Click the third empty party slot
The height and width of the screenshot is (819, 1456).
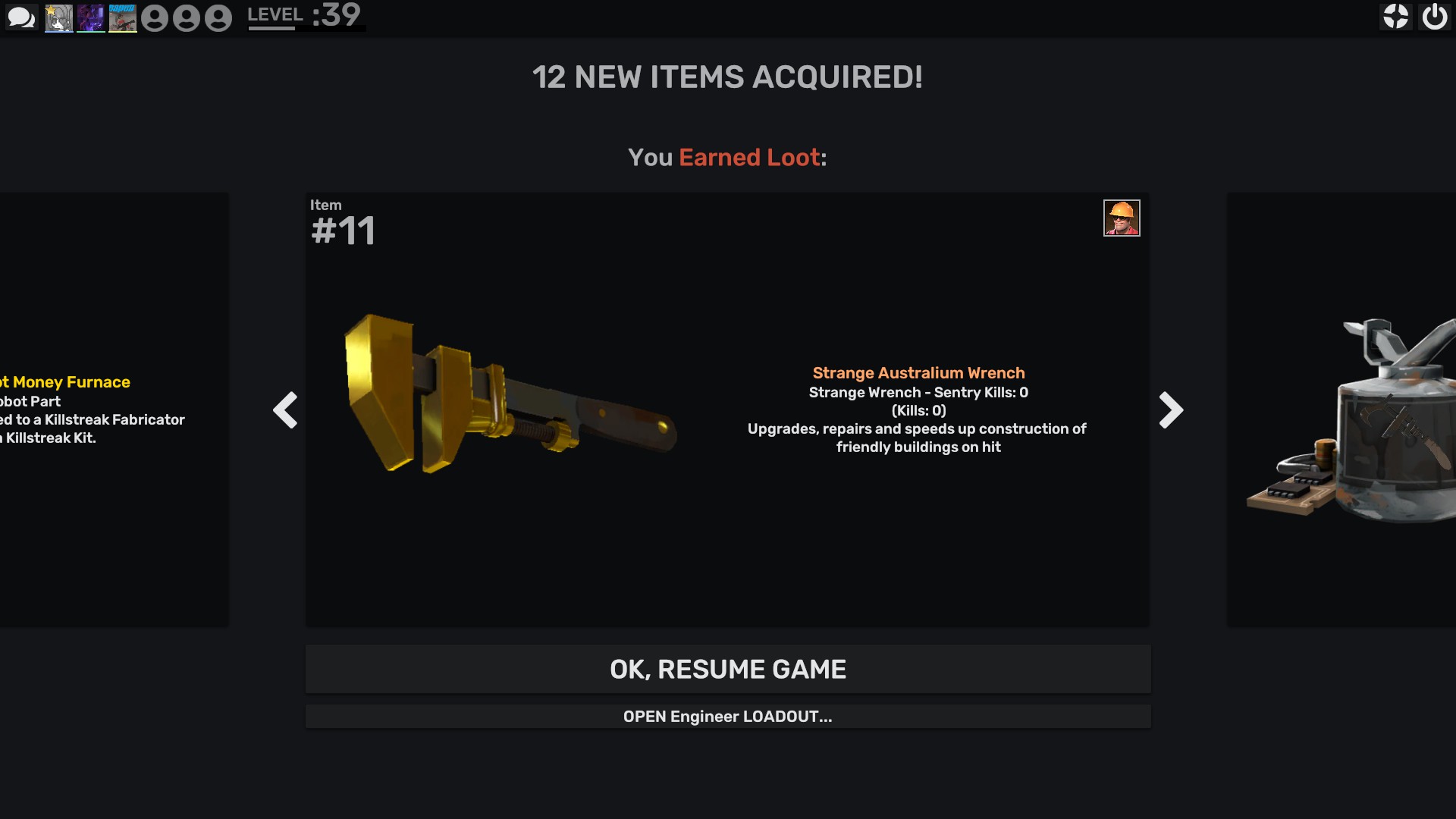pyautogui.click(x=218, y=18)
